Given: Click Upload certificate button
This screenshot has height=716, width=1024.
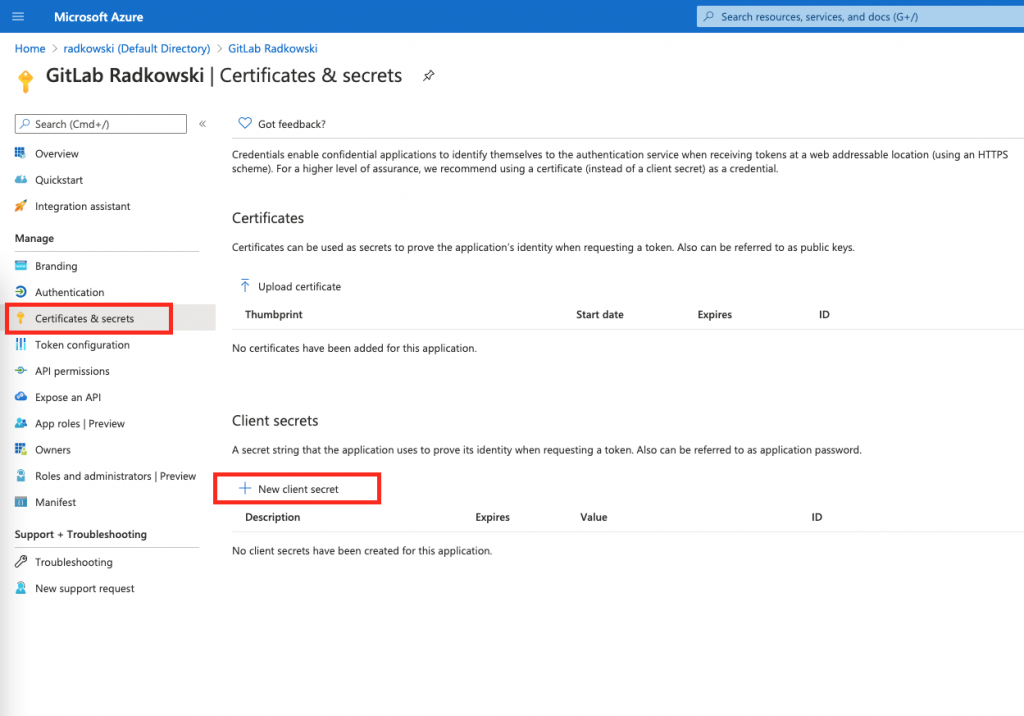Looking at the screenshot, I should point(291,286).
